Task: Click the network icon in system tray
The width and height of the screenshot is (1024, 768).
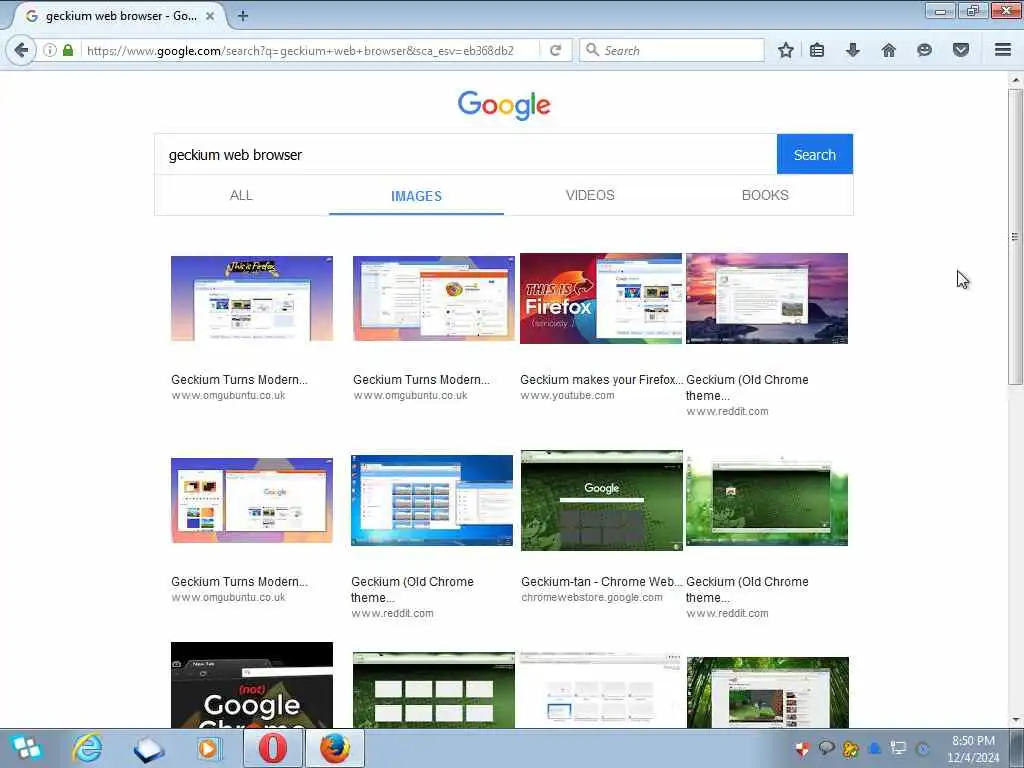Action: pyautogui.click(x=899, y=749)
